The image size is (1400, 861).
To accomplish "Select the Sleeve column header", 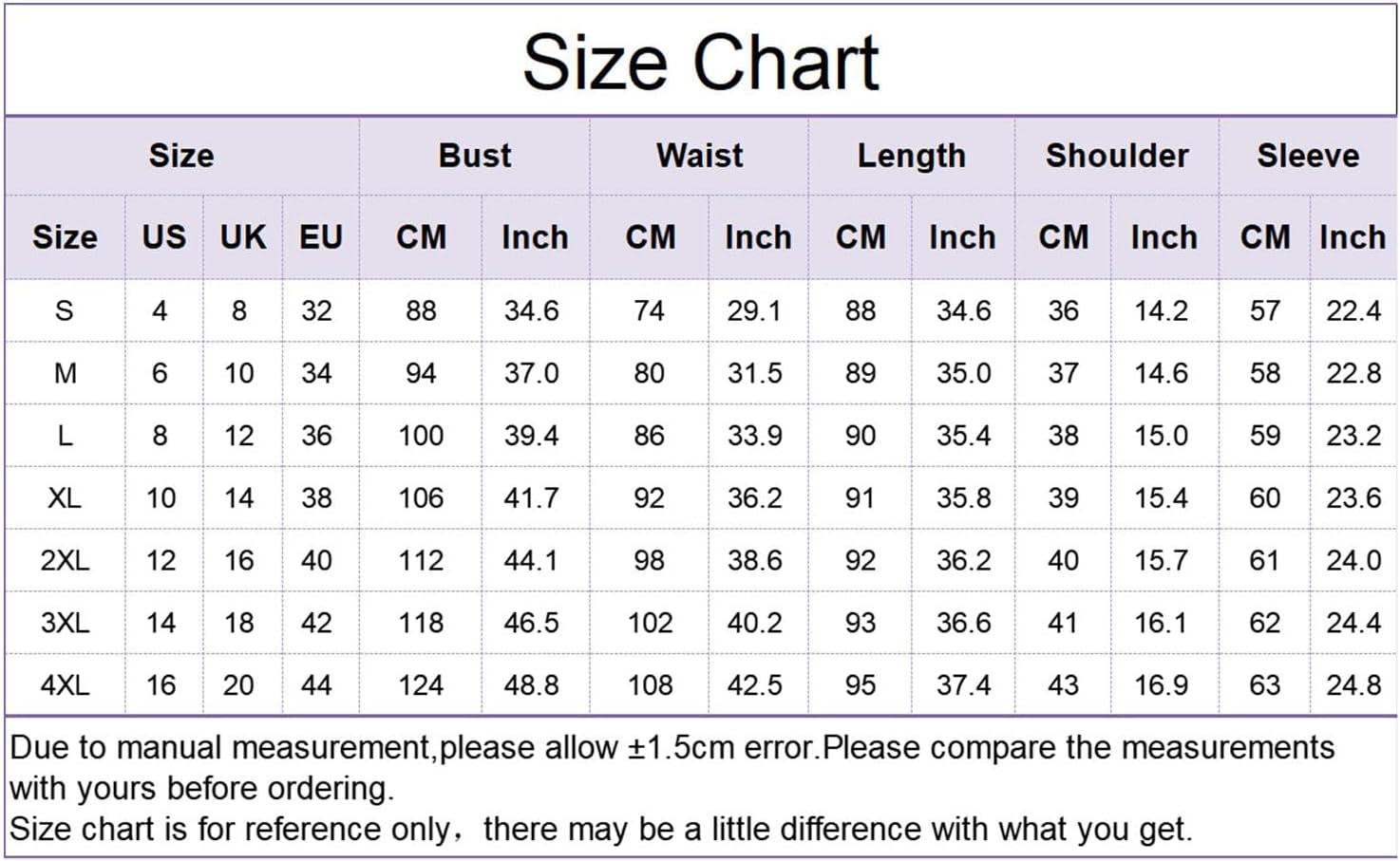I will [x=1308, y=156].
